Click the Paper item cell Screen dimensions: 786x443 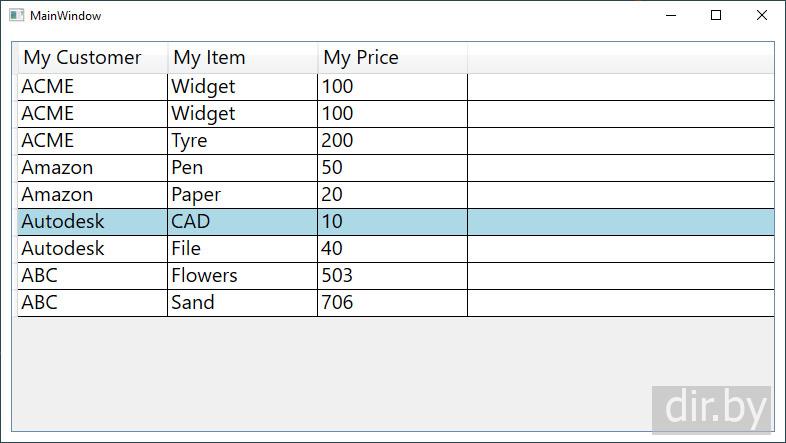point(242,195)
